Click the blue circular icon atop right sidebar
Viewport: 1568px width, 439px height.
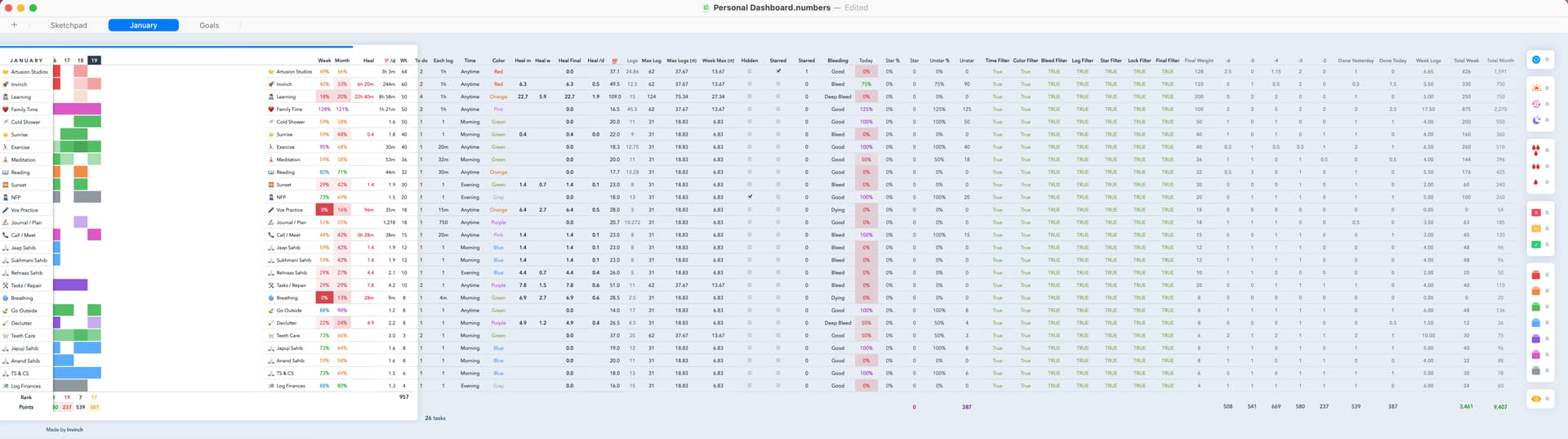coord(1536,60)
